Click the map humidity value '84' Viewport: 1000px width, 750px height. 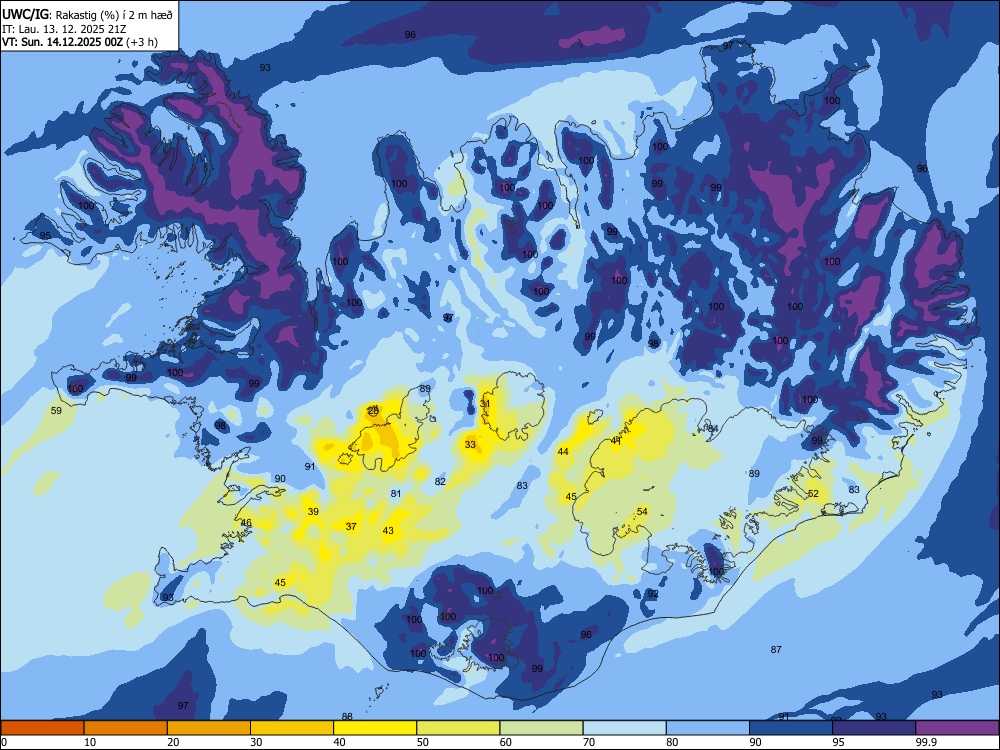pos(713,429)
